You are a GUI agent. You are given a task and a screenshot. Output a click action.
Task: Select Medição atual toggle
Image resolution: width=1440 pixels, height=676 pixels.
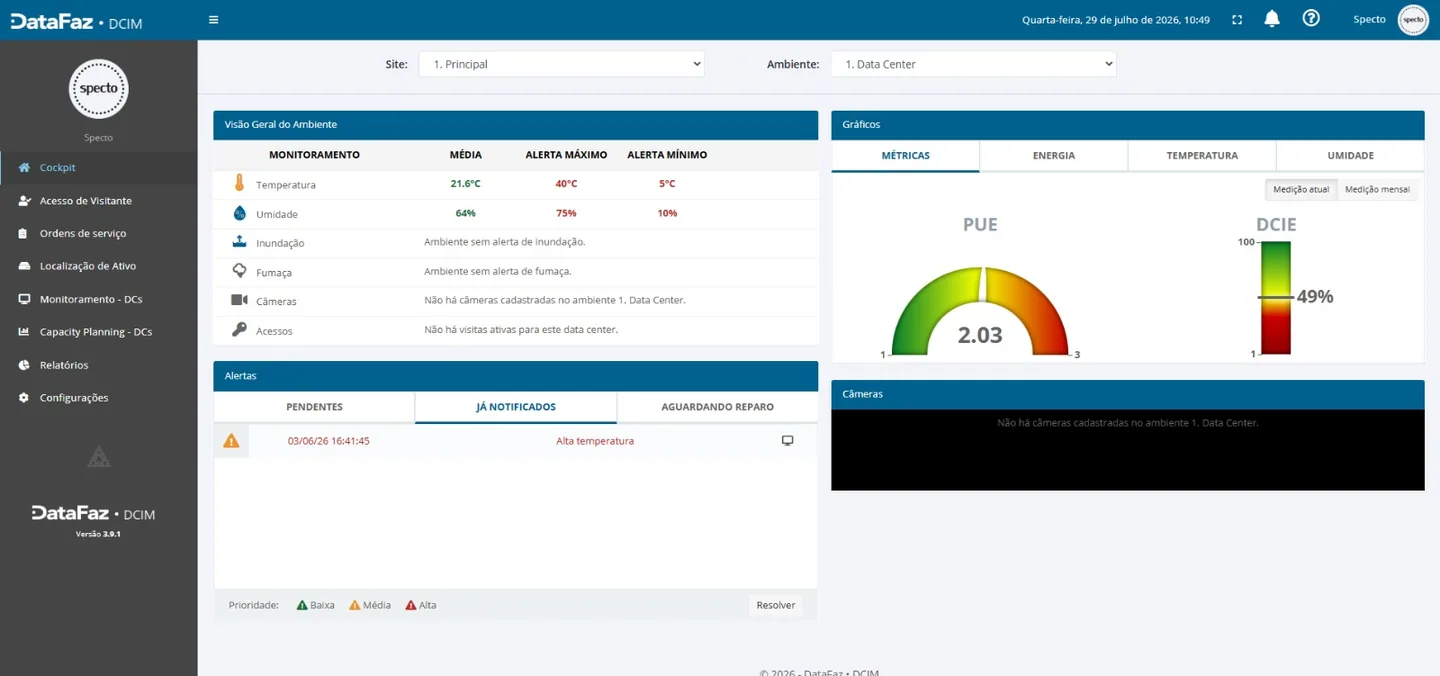tap(1301, 189)
